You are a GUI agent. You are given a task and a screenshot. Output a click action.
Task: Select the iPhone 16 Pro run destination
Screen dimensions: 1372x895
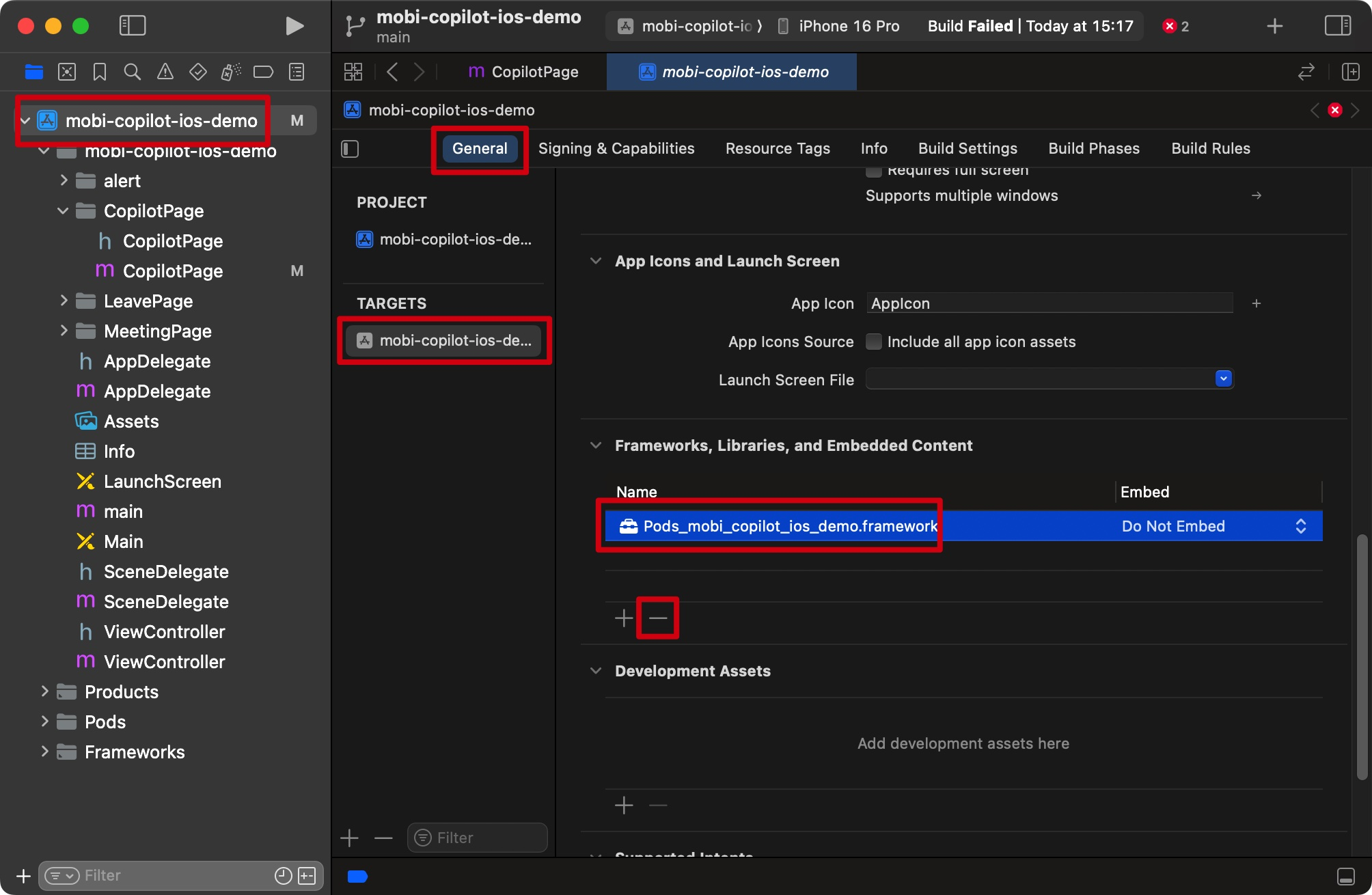[839, 26]
